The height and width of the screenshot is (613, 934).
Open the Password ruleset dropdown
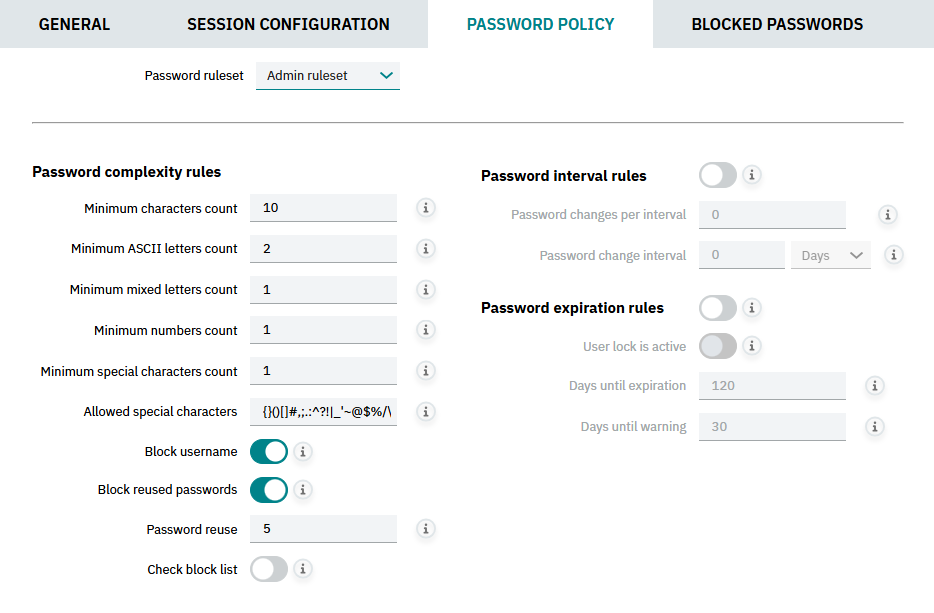coord(328,75)
